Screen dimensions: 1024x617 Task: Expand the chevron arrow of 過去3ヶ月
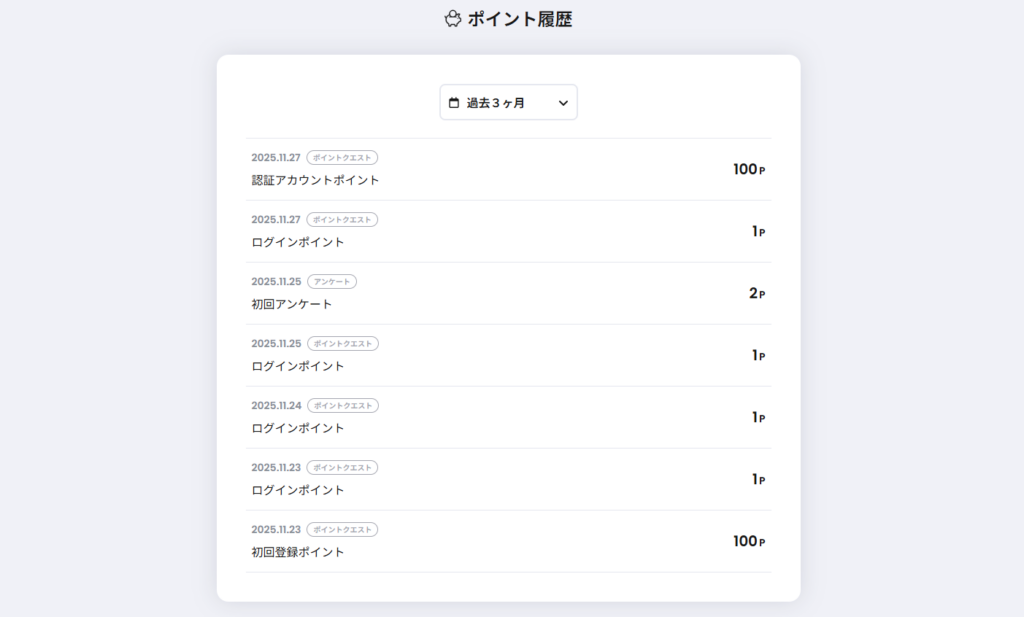563,102
